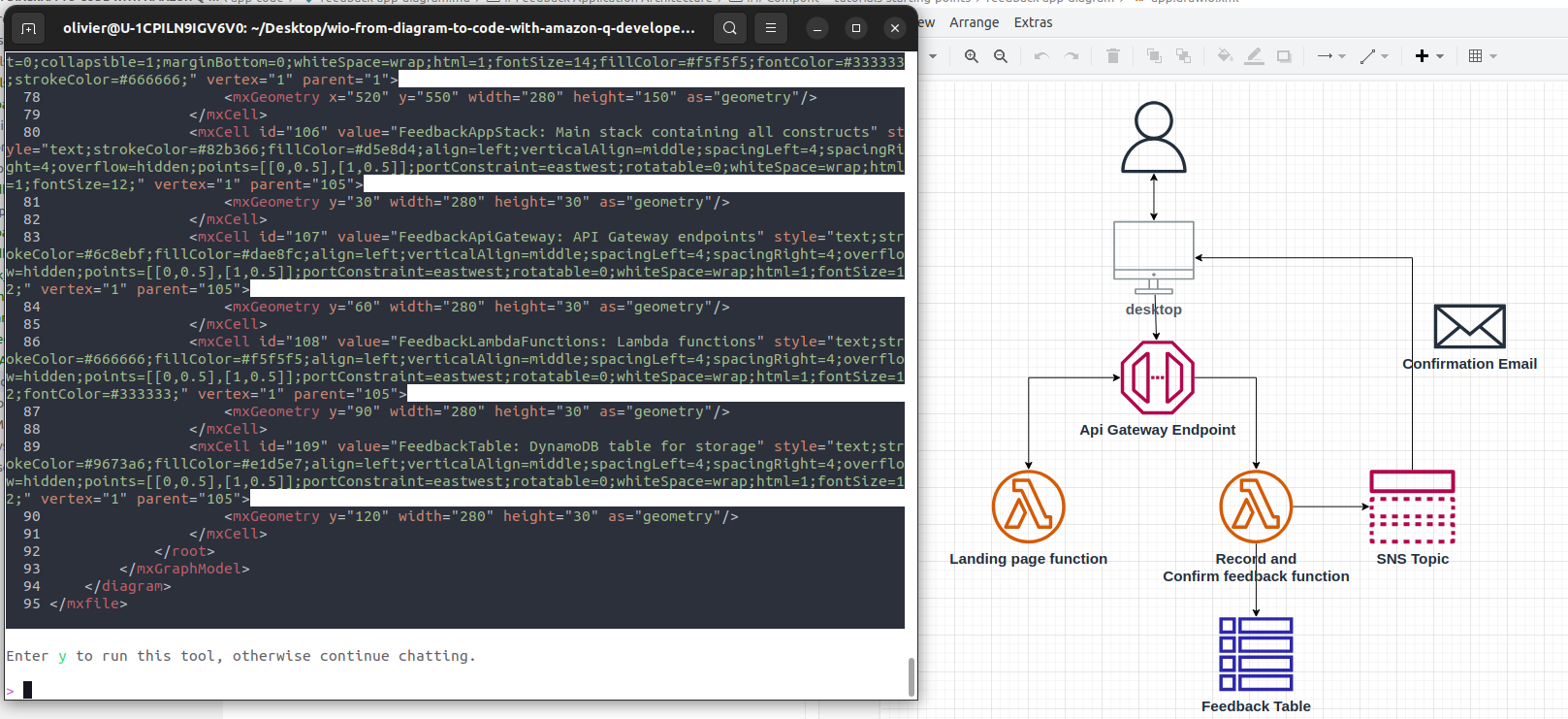Image resolution: width=1568 pixels, height=719 pixels.
Task: Open the table grid dropdown
Action: pyautogui.click(x=1483, y=56)
